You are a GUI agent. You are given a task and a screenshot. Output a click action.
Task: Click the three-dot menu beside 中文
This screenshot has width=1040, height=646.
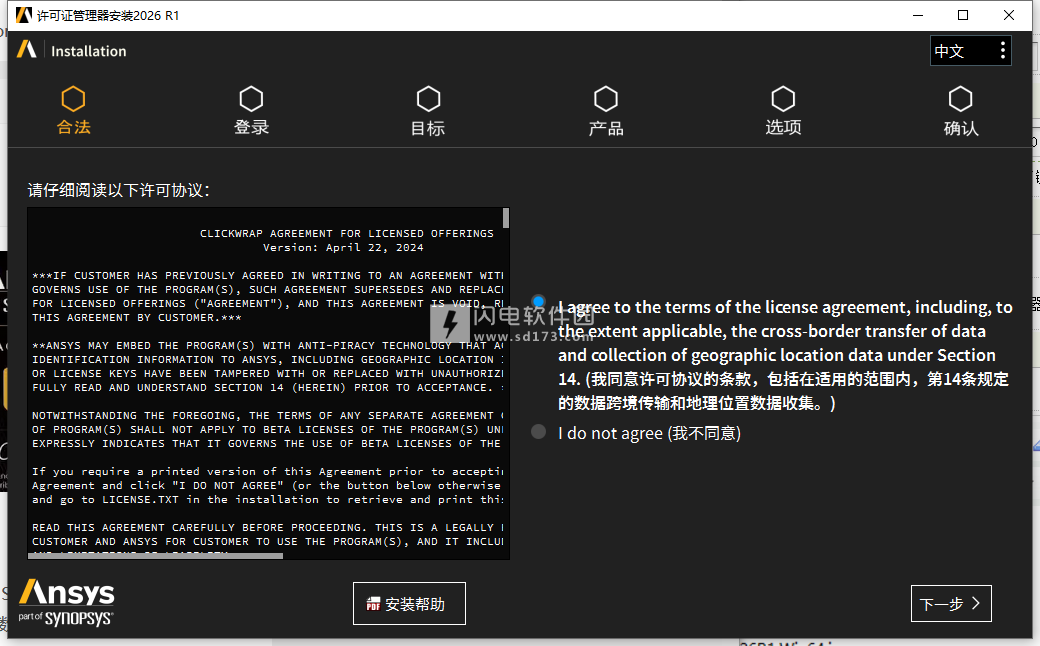coord(1002,51)
